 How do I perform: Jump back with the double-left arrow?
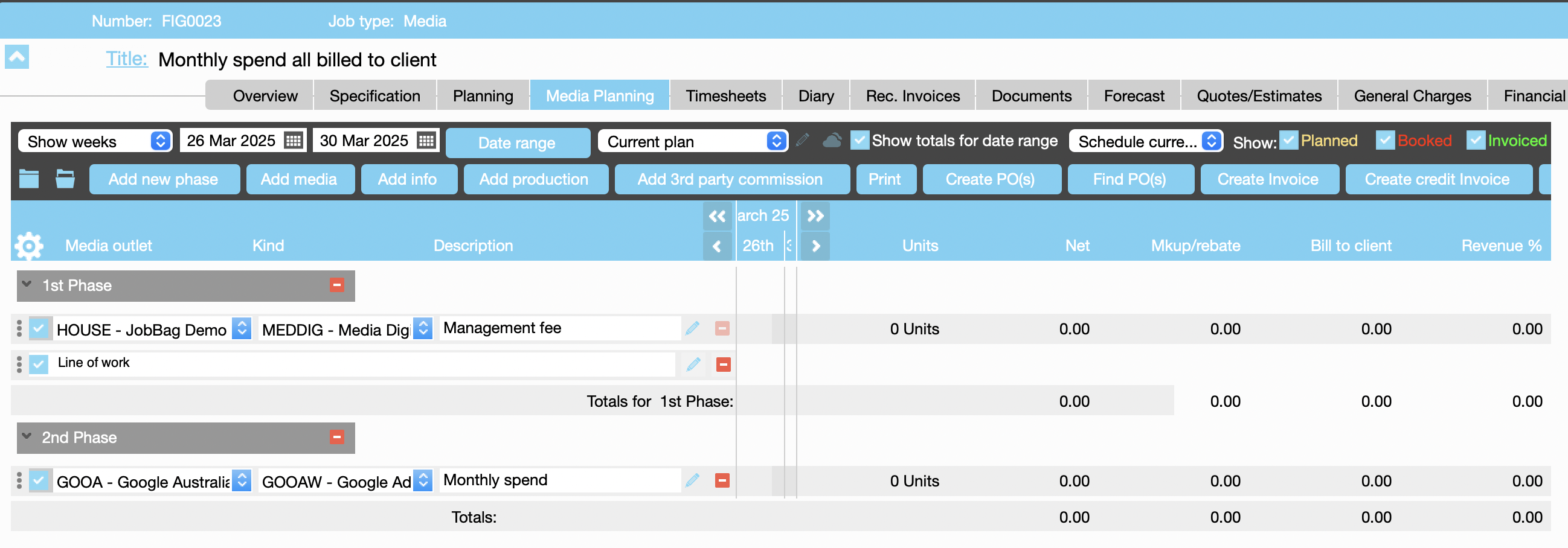click(717, 216)
